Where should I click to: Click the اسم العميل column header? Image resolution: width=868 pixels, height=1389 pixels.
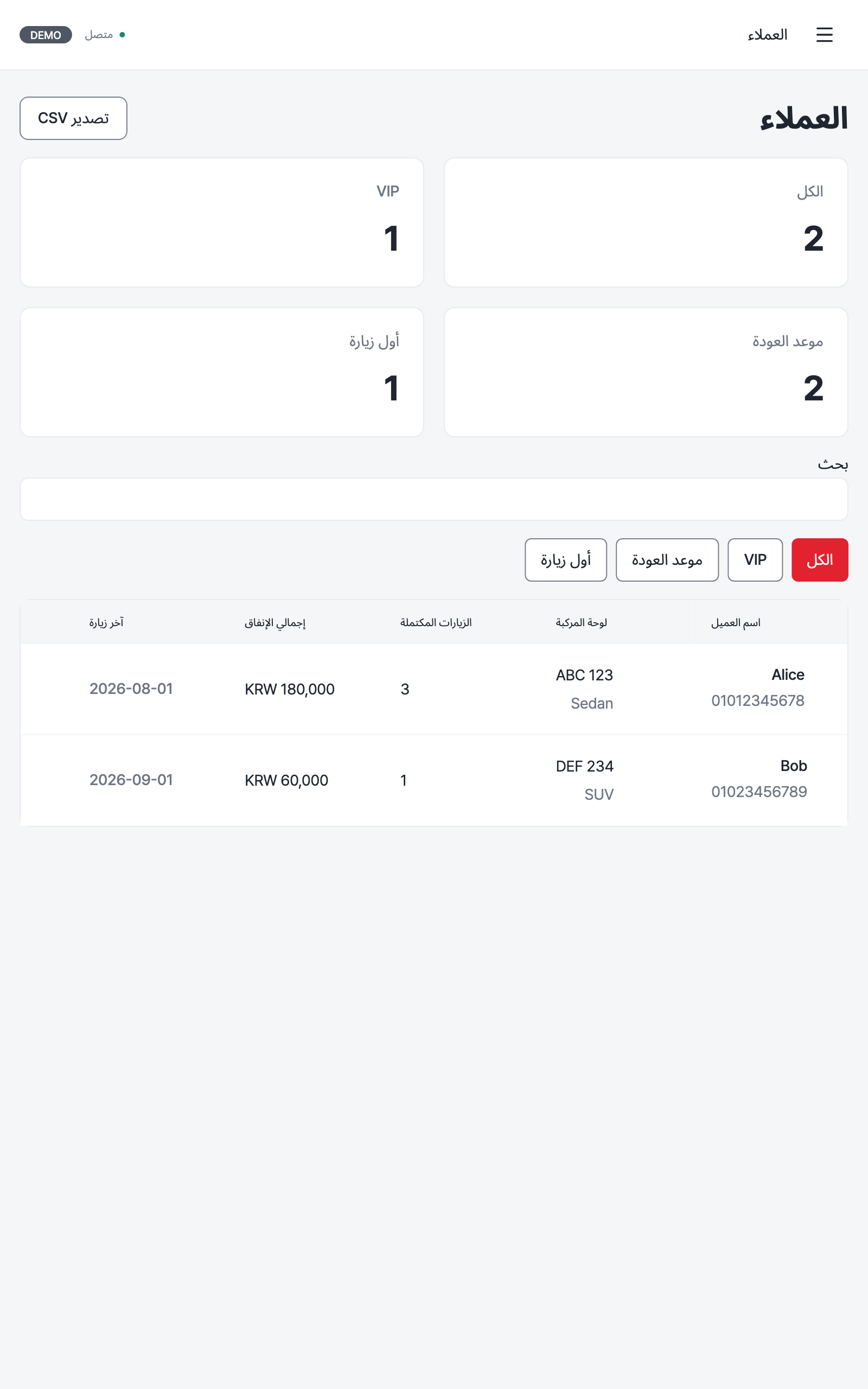point(736,623)
